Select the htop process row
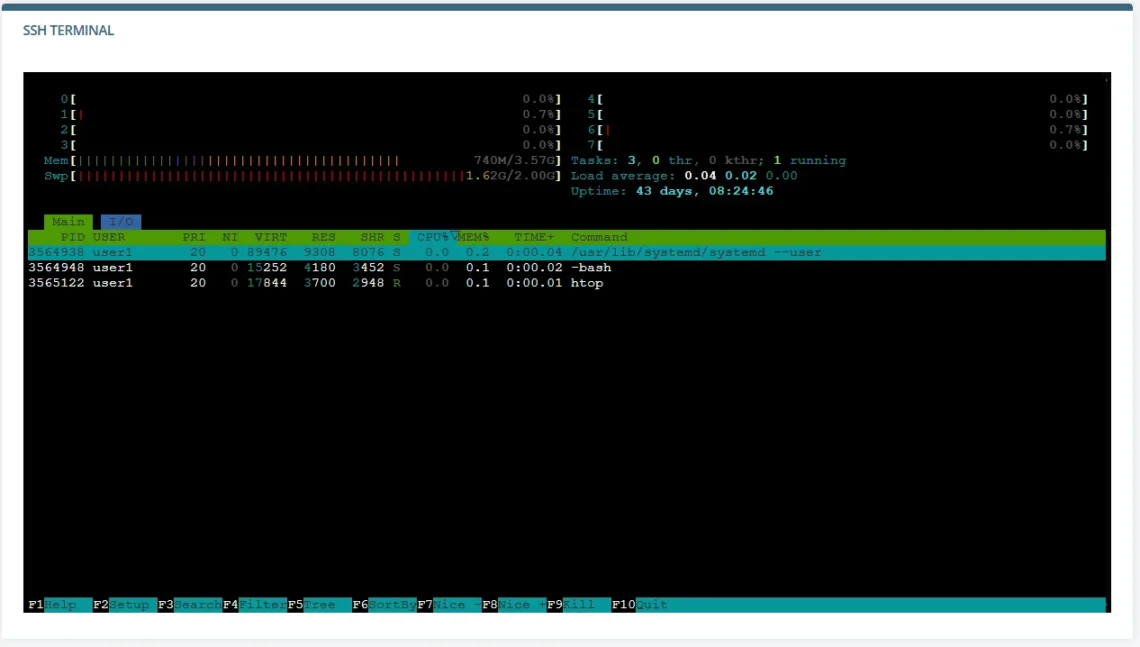 click(300, 282)
